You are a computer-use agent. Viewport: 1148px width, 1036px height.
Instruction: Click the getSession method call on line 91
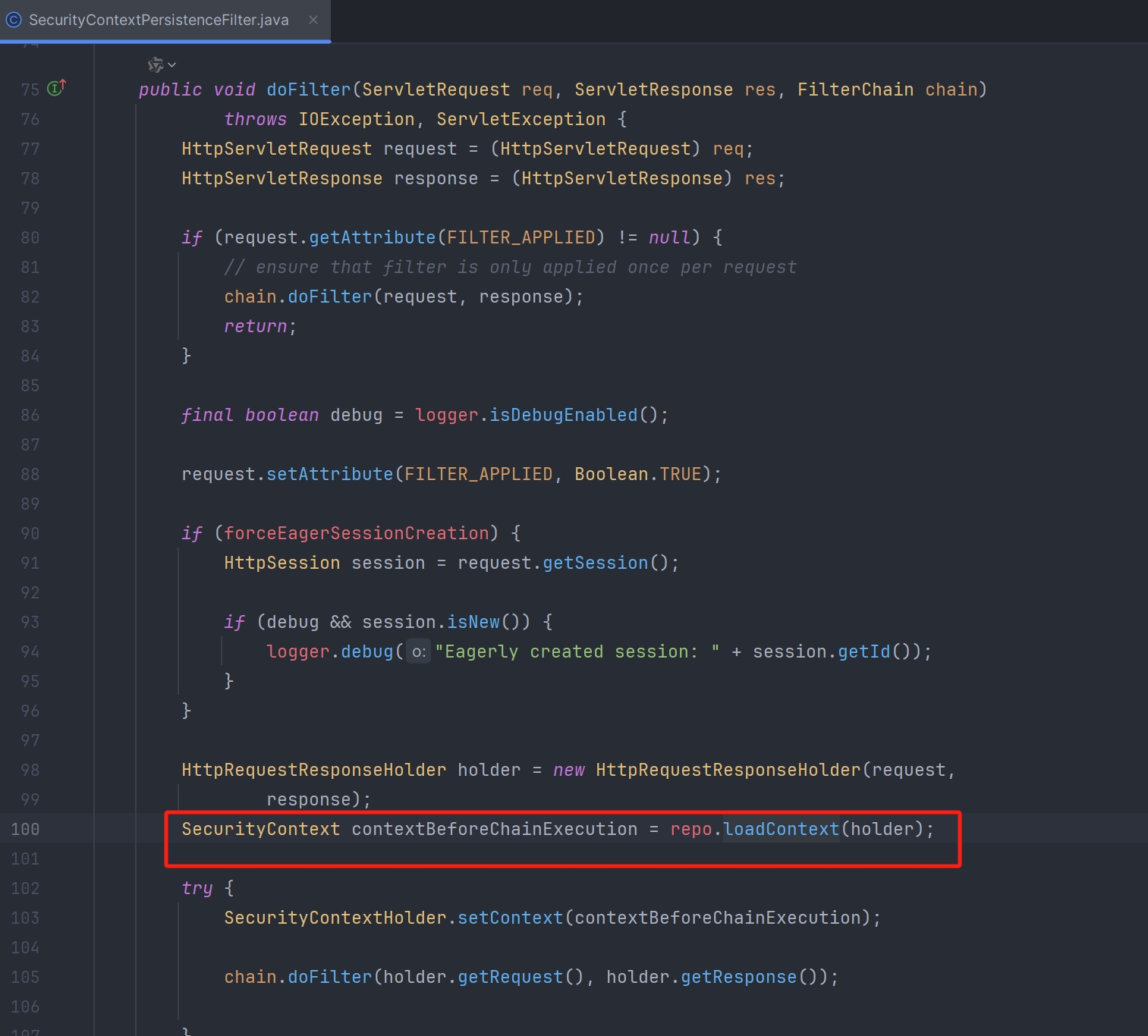tap(595, 563)
